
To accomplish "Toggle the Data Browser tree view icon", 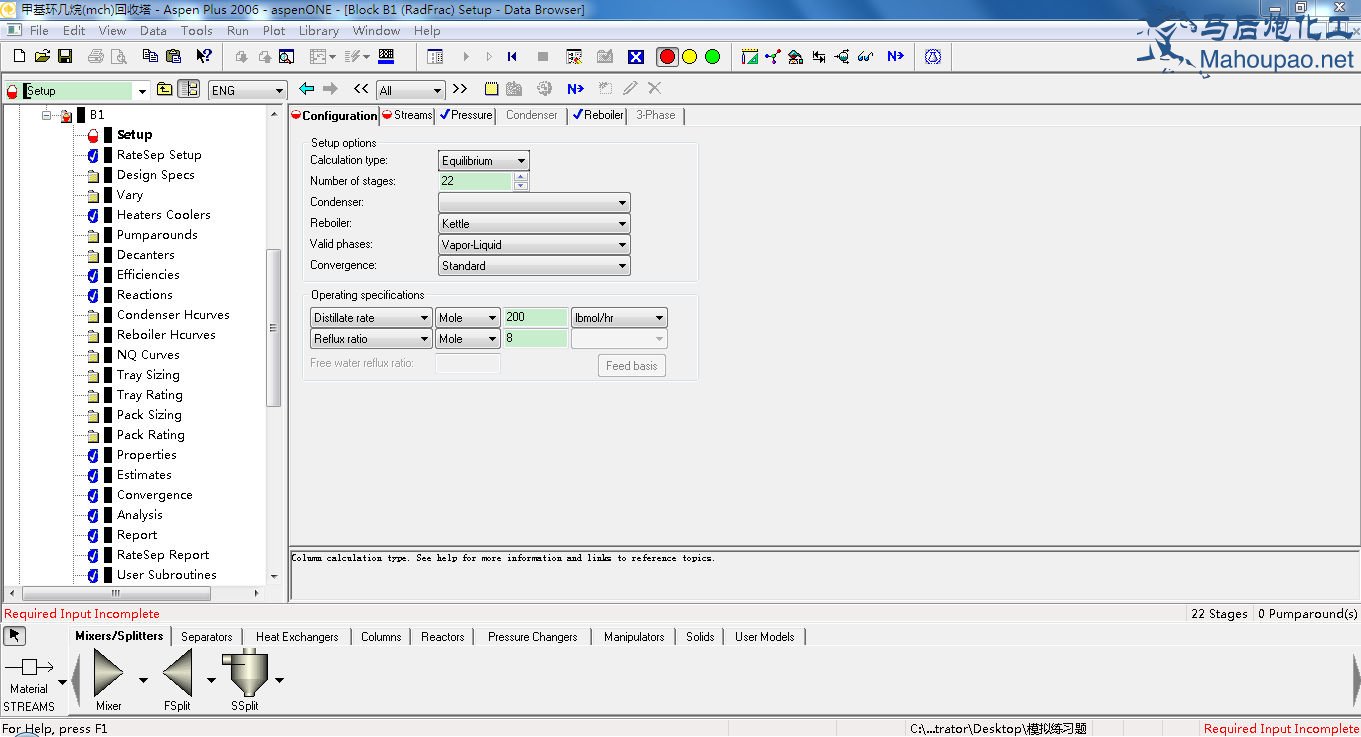I will click(x=188, y=89).
